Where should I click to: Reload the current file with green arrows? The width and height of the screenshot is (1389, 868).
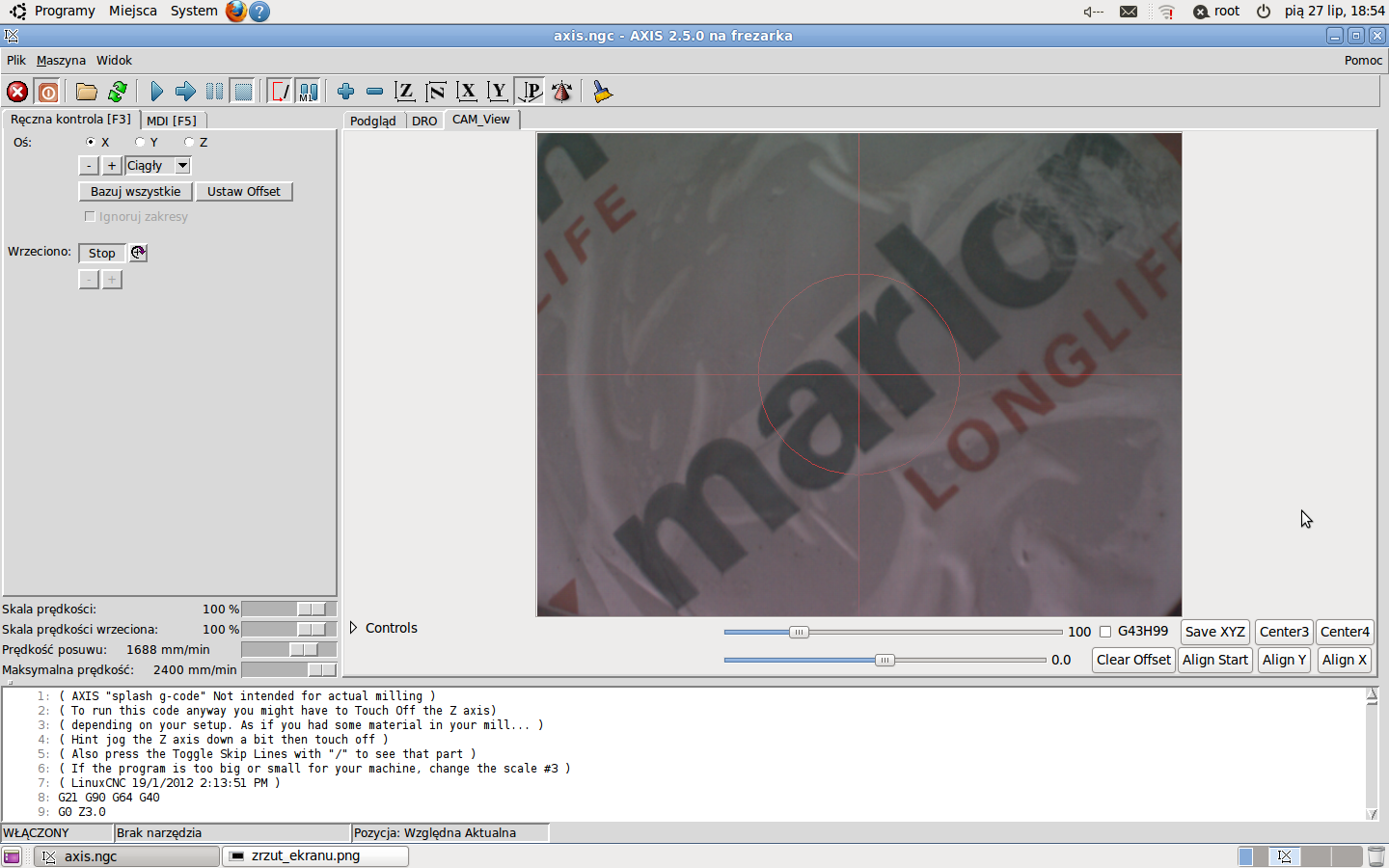(118, 92)
